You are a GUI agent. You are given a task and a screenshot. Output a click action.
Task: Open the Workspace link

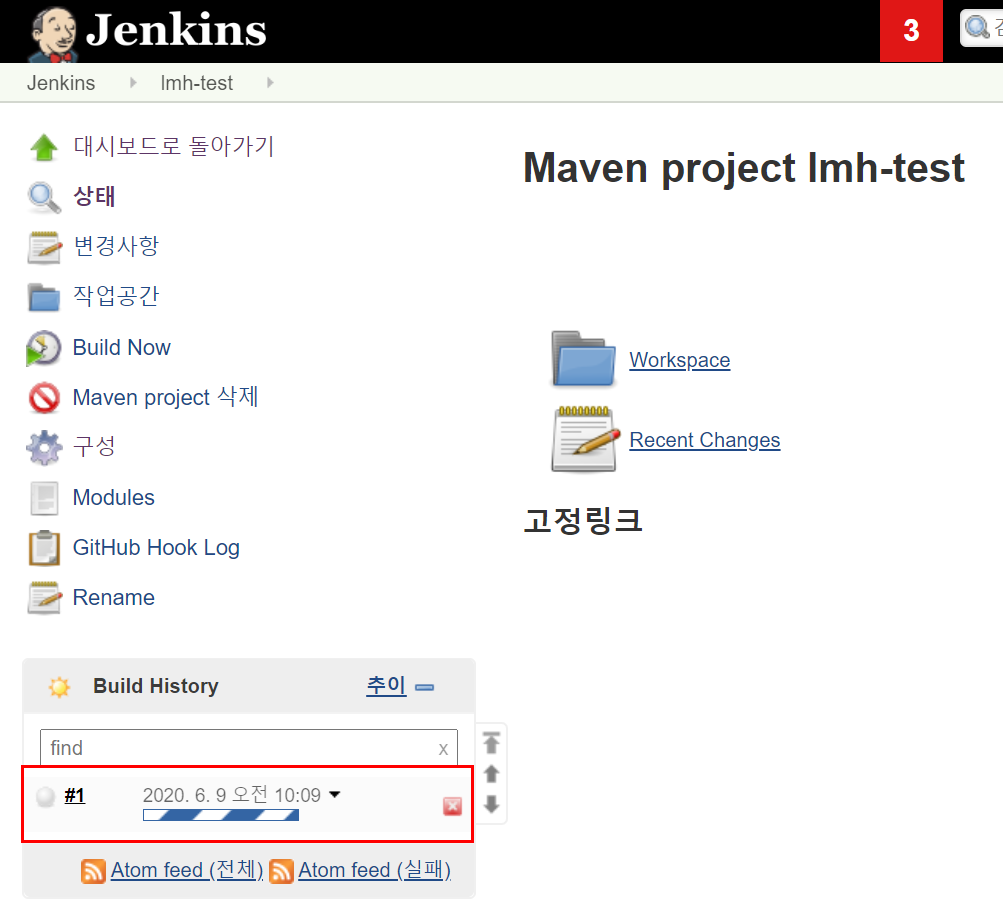click(x=679, y=360)
